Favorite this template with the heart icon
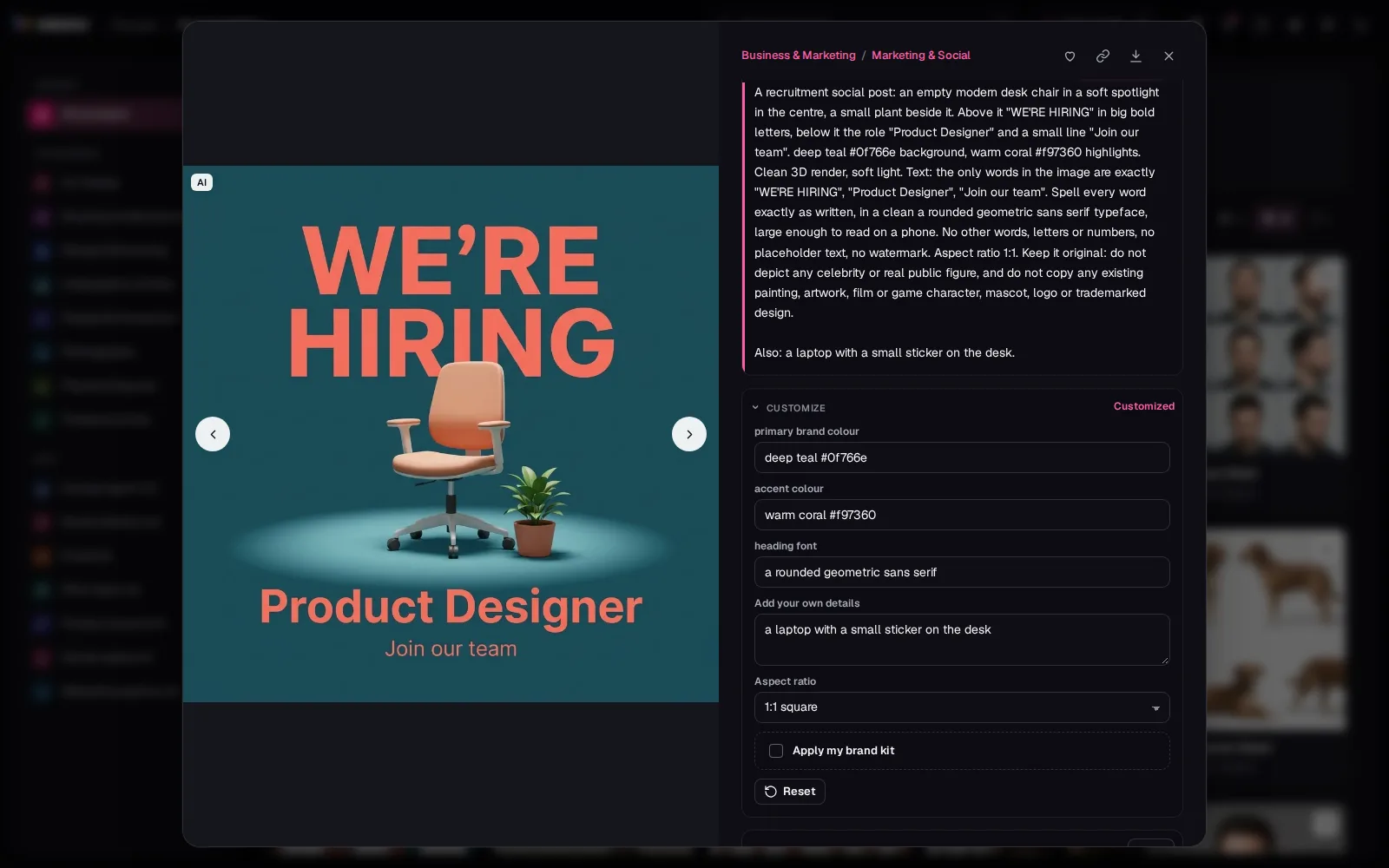1389x868 pixels. [x=1070, y=56]
